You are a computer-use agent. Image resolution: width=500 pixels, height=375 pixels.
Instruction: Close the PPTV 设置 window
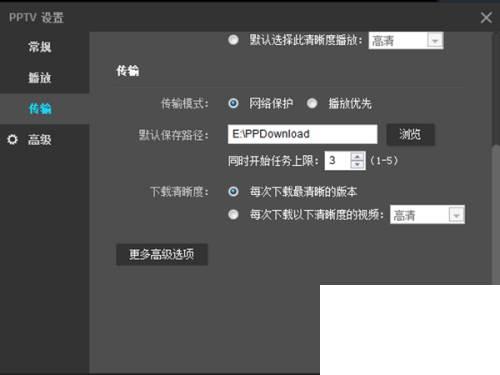(486, 17)
